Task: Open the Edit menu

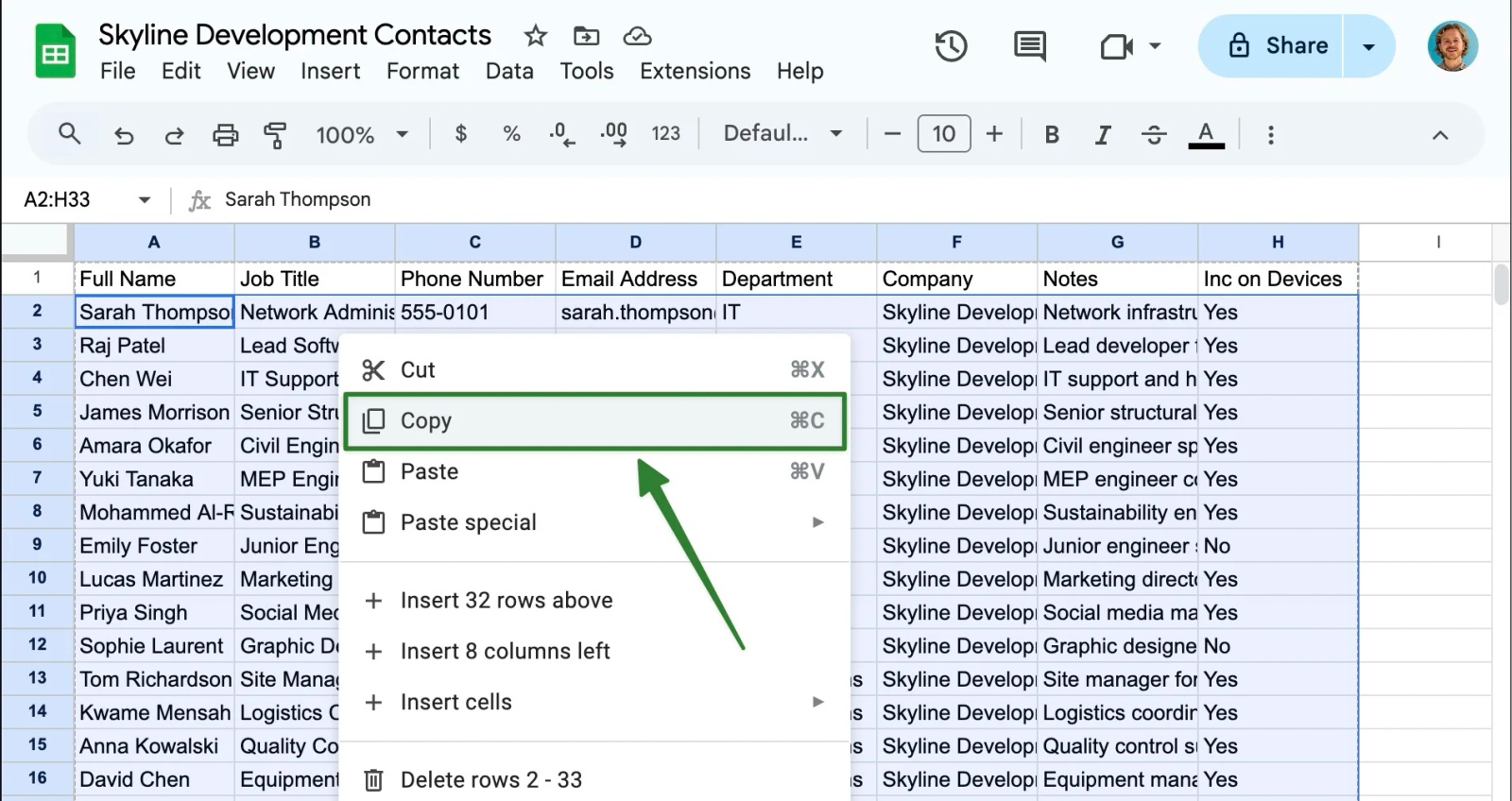Action: [181, 71]
